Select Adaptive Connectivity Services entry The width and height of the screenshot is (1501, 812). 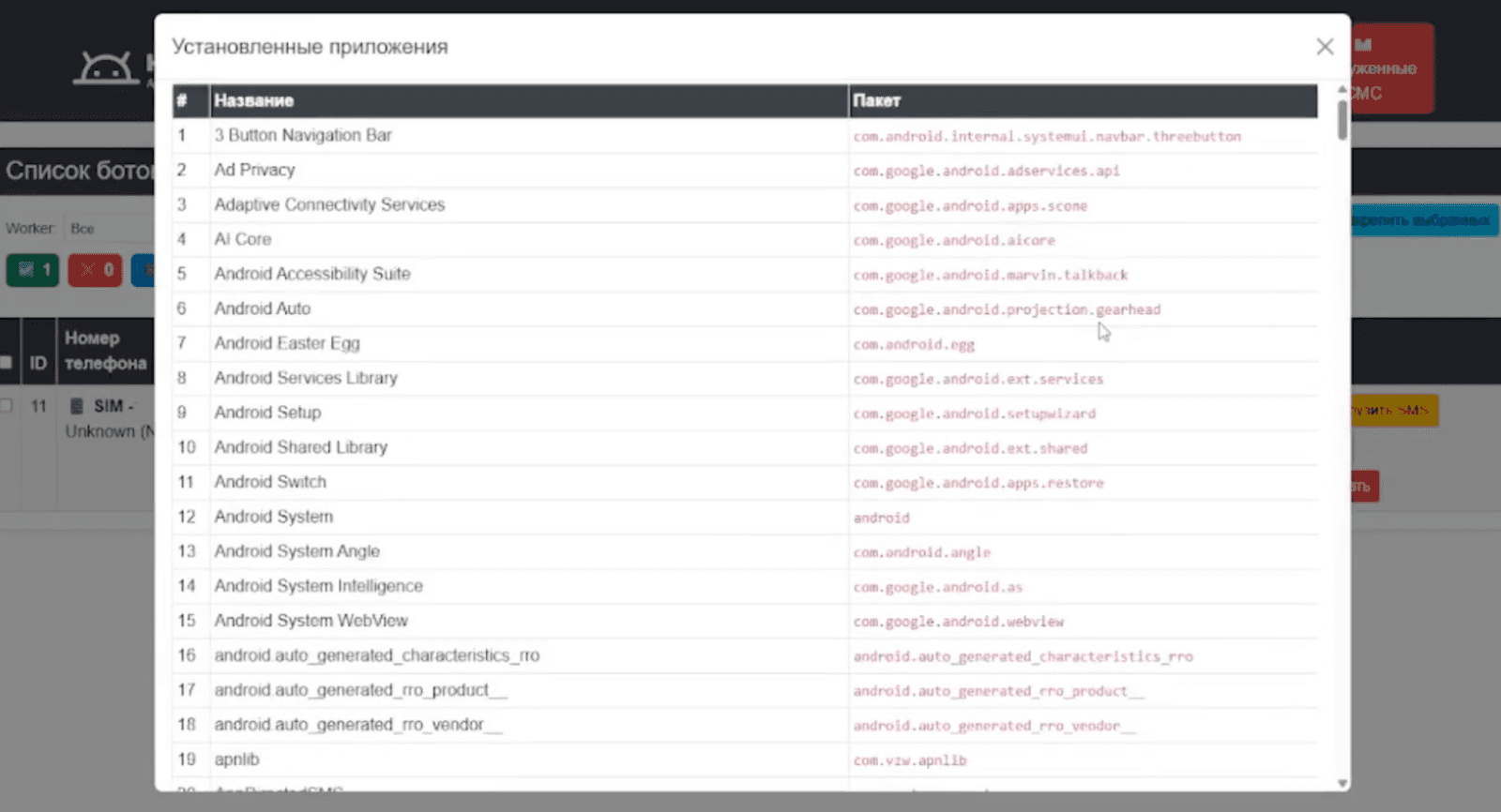tap(329, 204)
